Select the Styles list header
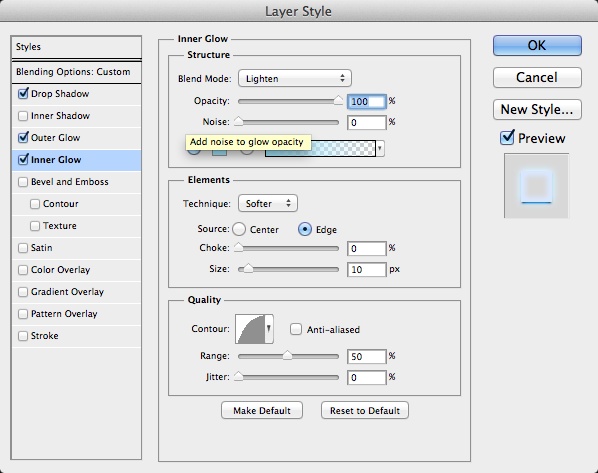The height and width of the screenshot is (473, 598). click(77, 47)
